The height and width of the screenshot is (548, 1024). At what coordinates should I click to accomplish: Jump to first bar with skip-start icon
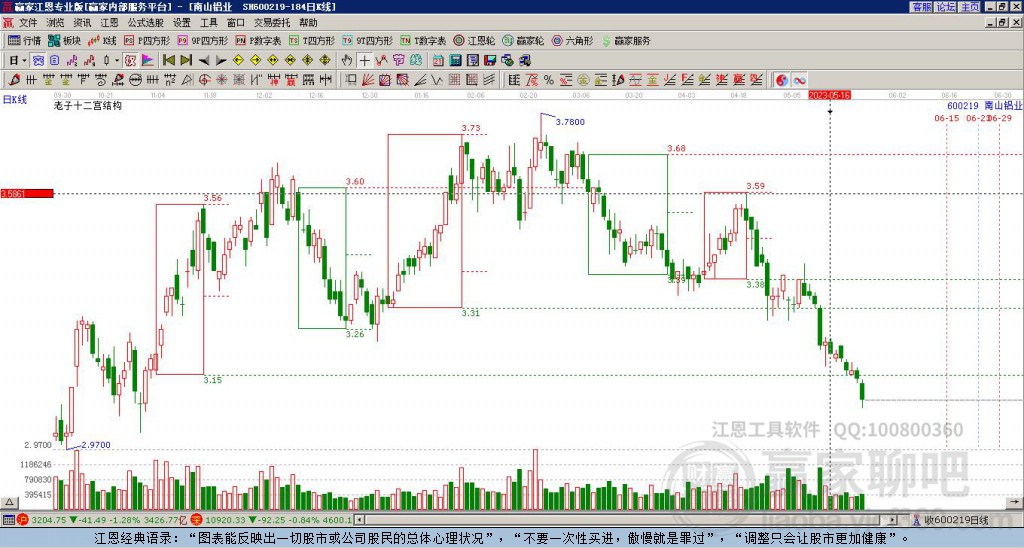tap(168, 60)
